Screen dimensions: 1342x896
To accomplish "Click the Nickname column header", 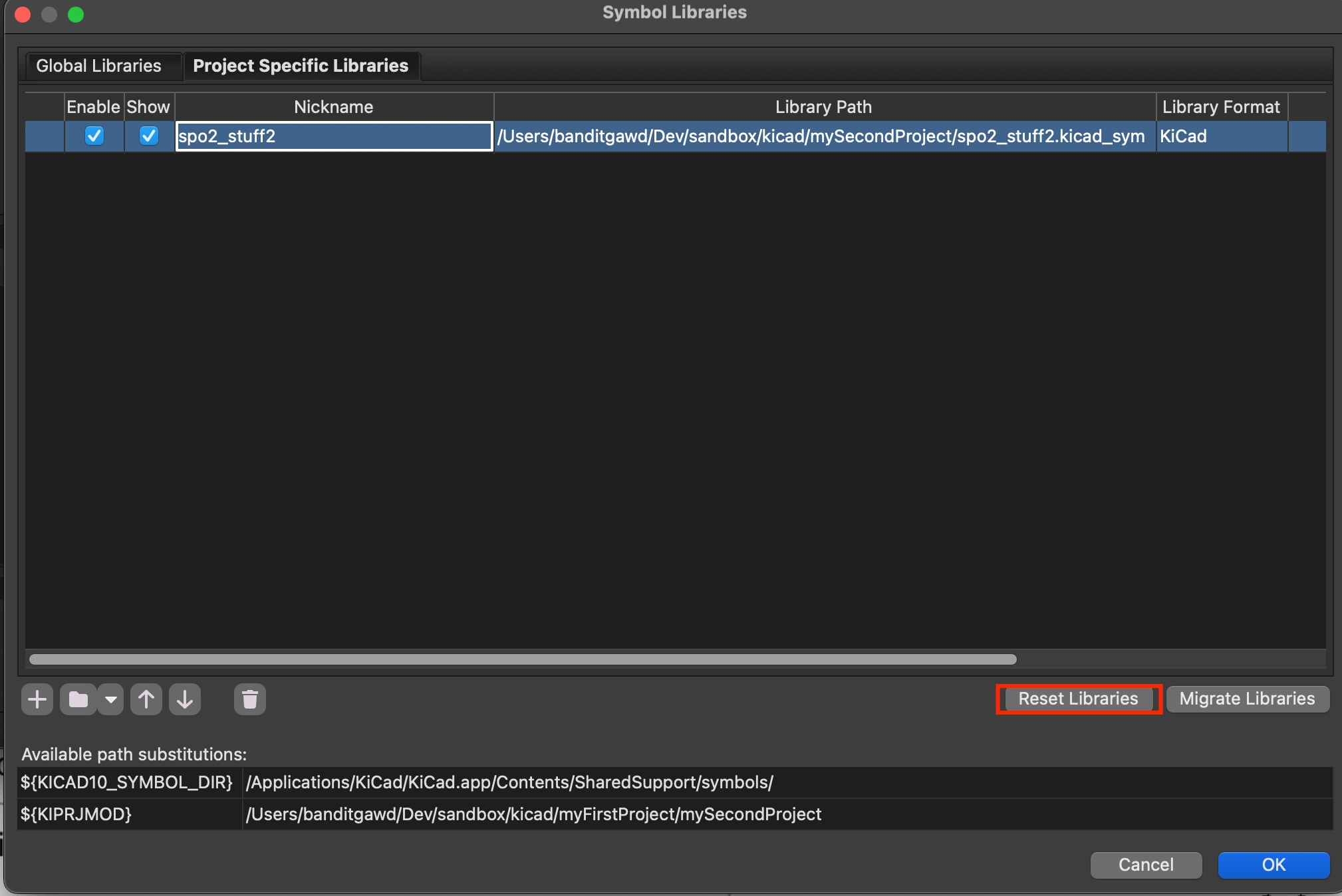I will (x=334, y=107).
